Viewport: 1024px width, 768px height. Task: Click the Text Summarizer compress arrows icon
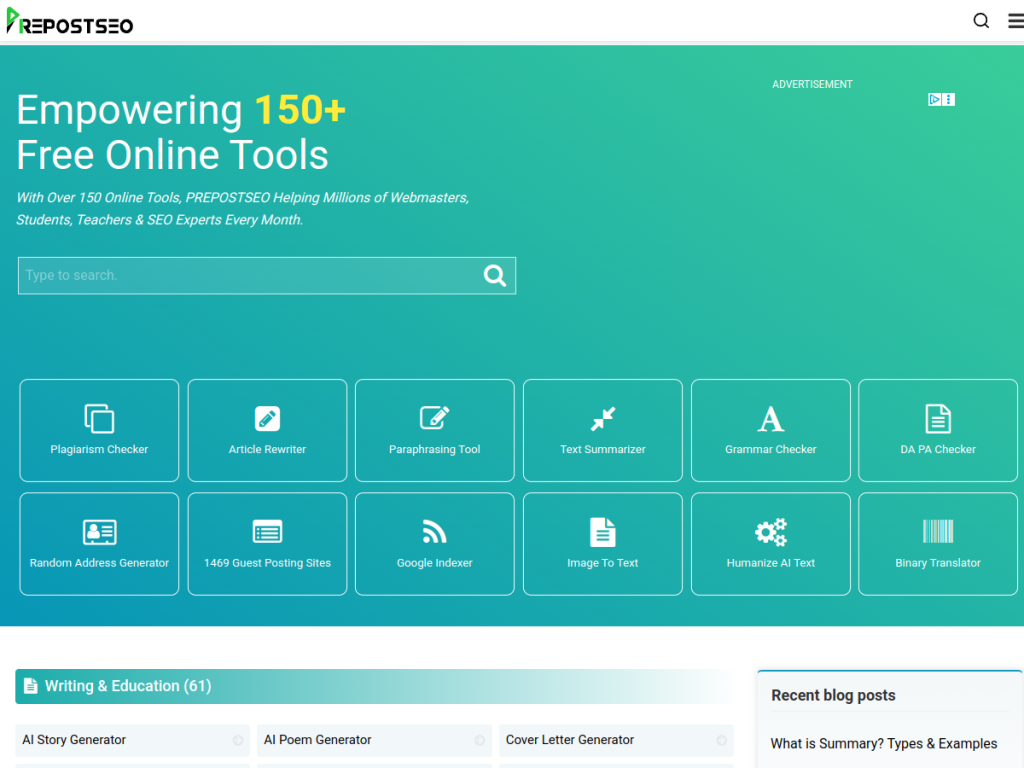[x=603, y=419]
